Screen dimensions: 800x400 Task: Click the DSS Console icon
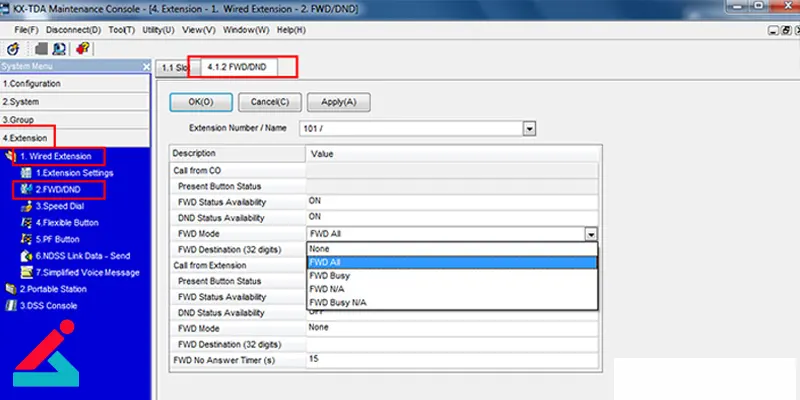pos(11,306)
